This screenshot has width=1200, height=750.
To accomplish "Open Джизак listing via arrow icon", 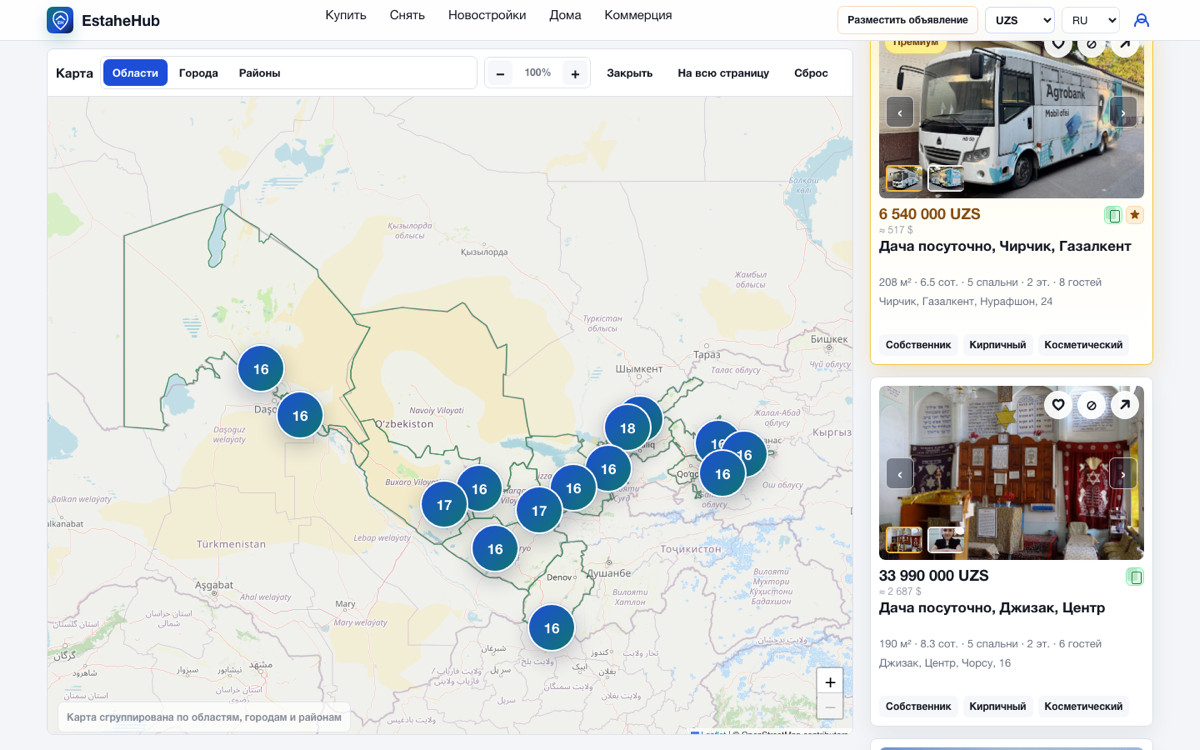I will (x=1125, y=404).
